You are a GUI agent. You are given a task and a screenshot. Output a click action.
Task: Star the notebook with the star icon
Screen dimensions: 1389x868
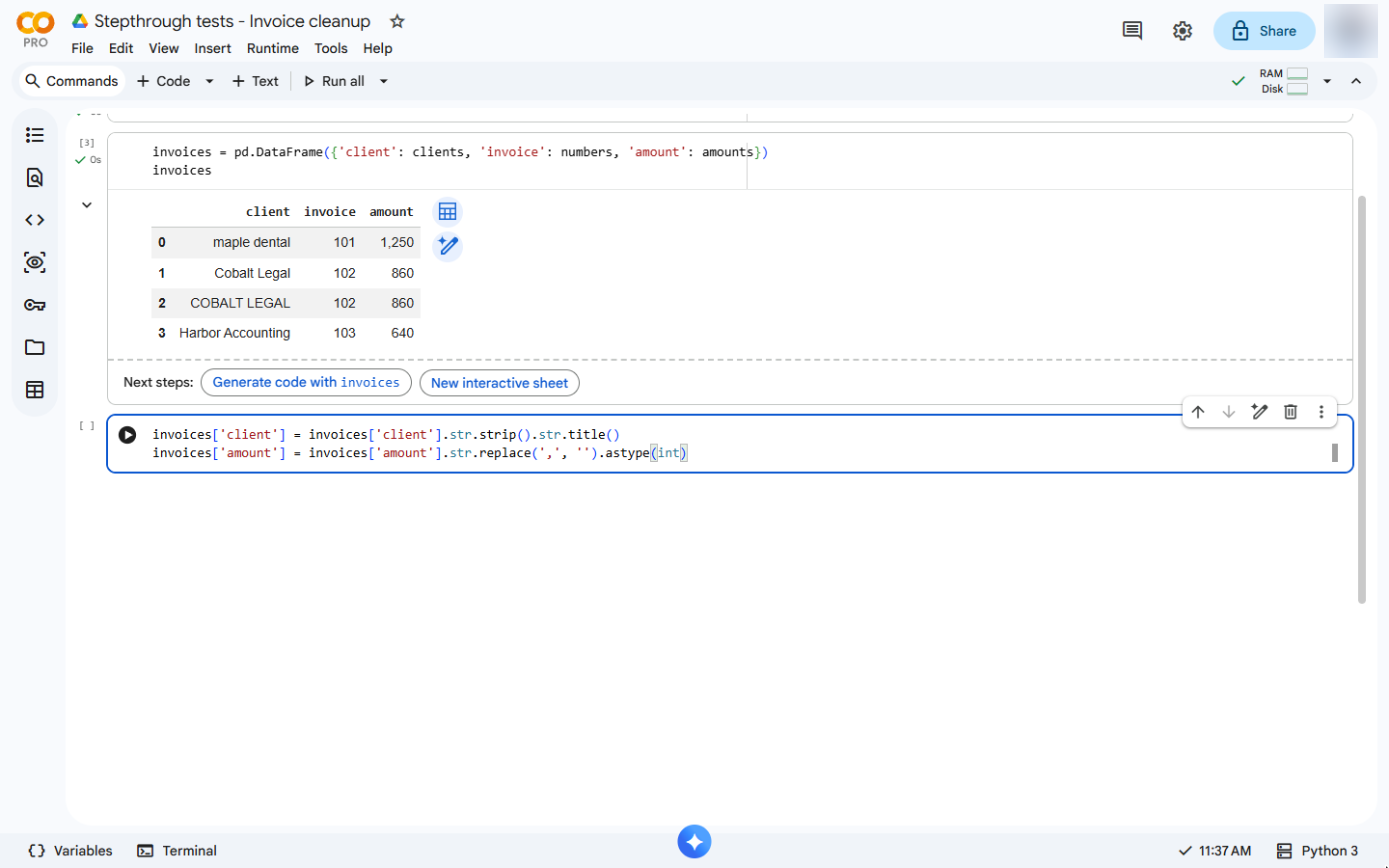click(x=397, y=21)
